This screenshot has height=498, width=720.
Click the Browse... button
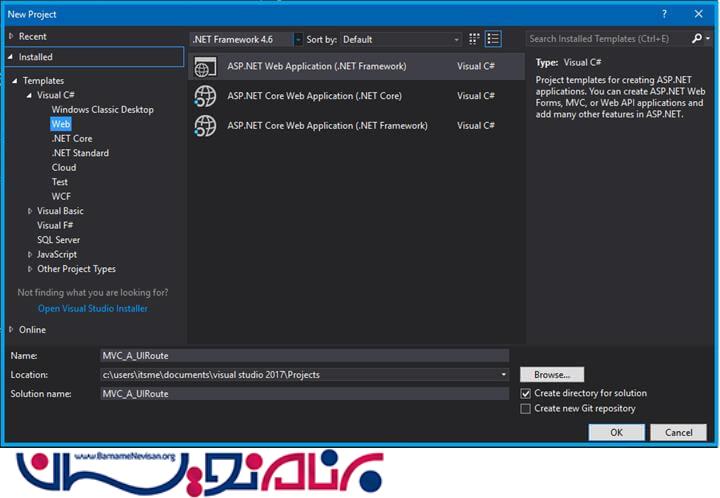(551, 375)
